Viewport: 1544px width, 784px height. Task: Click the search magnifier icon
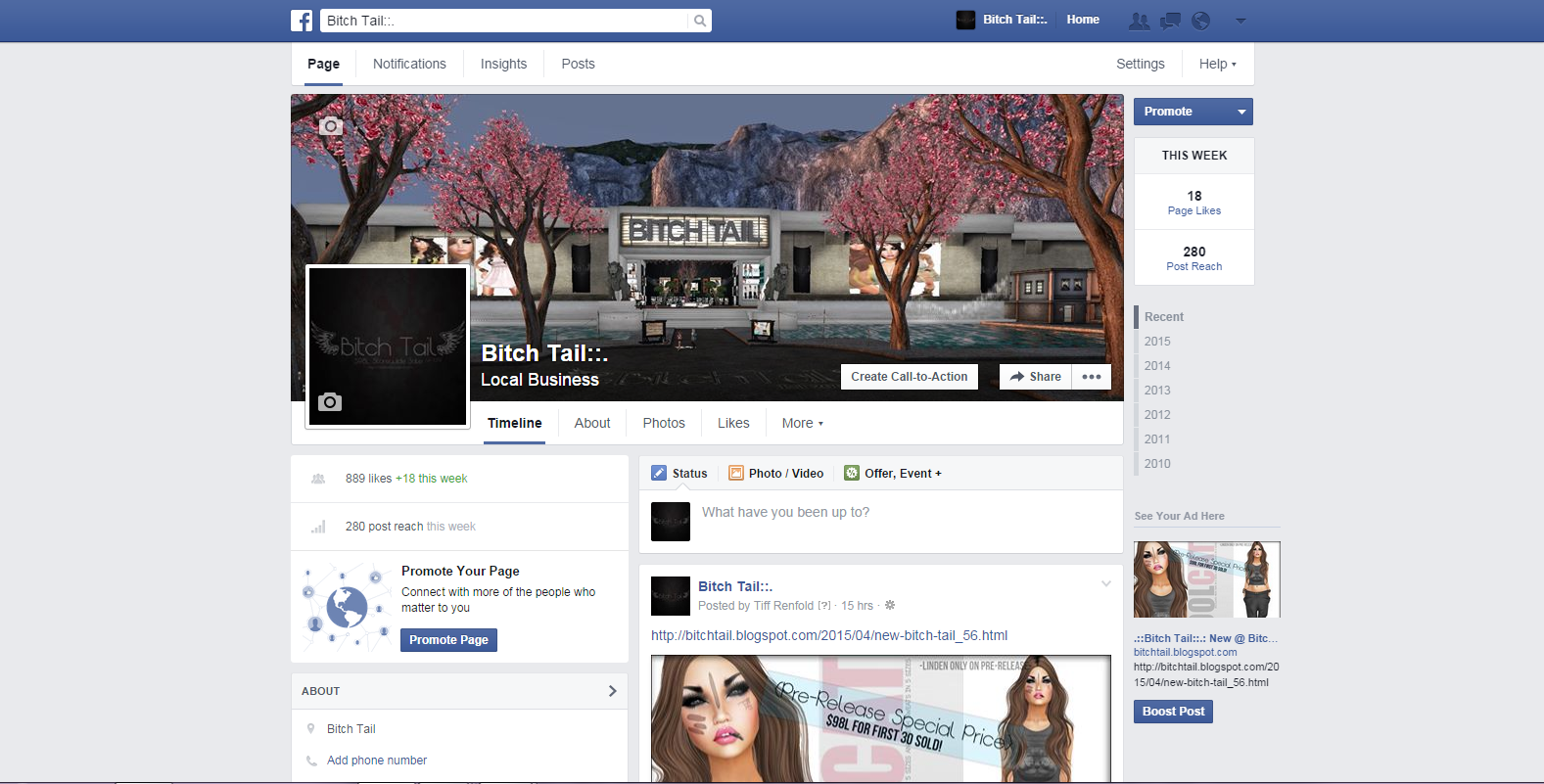click(700, 21)
